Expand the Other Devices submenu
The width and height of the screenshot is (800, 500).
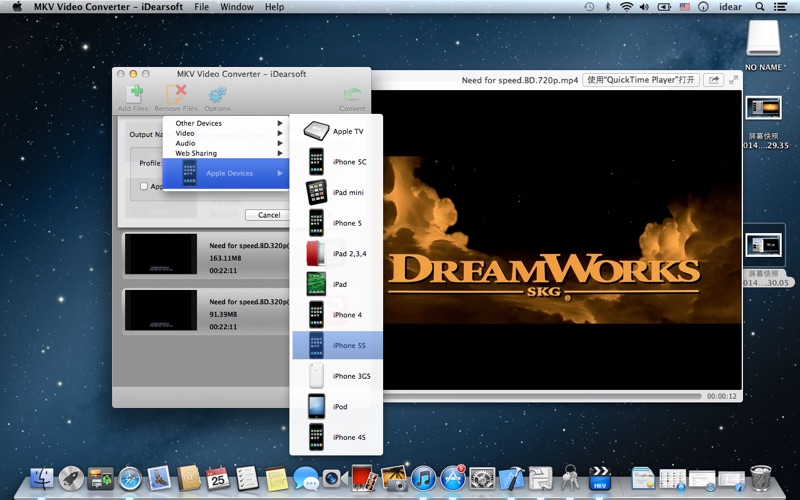pyautogui.click(x=226, y=123)
